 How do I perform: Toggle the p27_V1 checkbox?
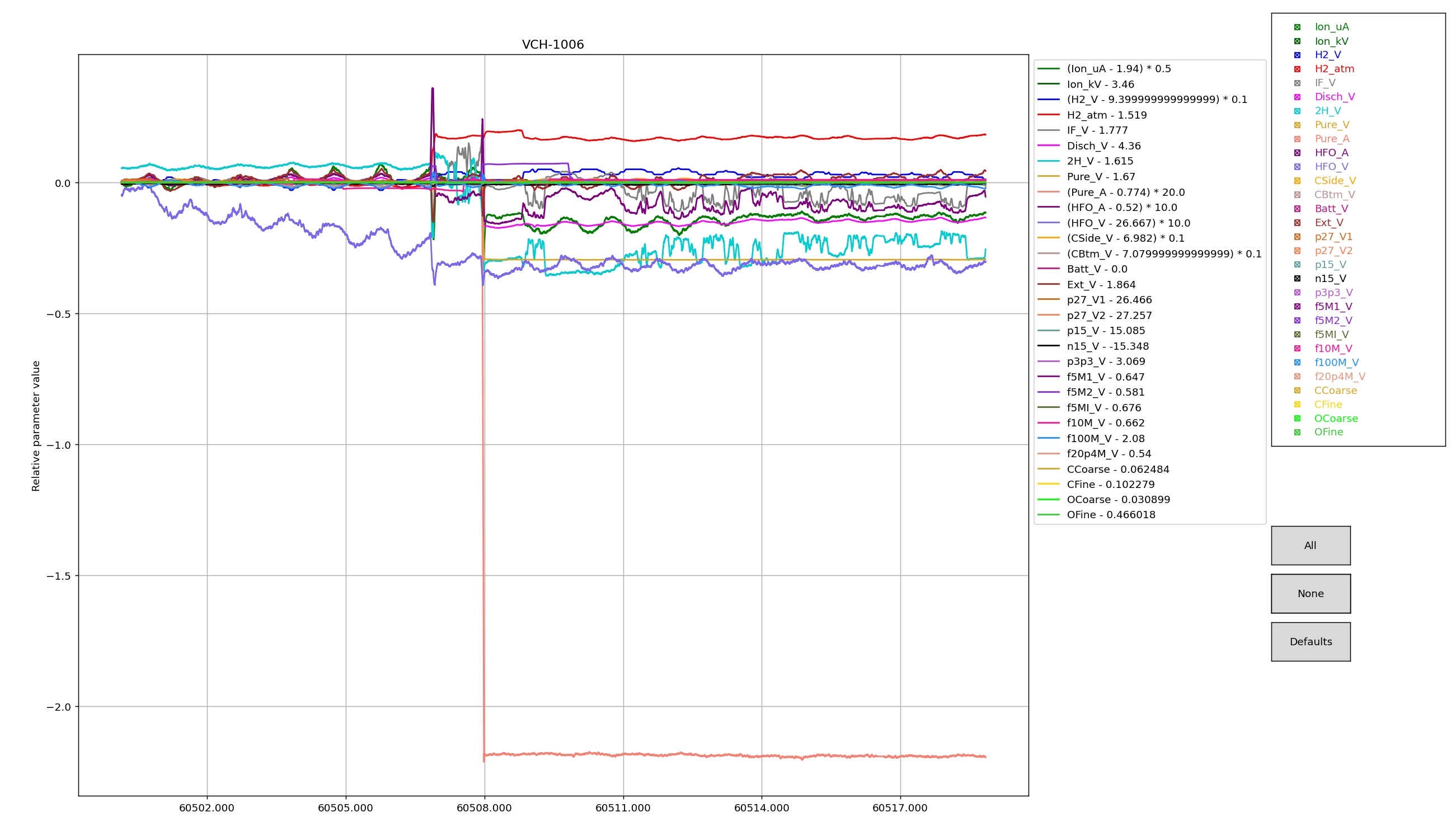click(x=1297, y=237)
